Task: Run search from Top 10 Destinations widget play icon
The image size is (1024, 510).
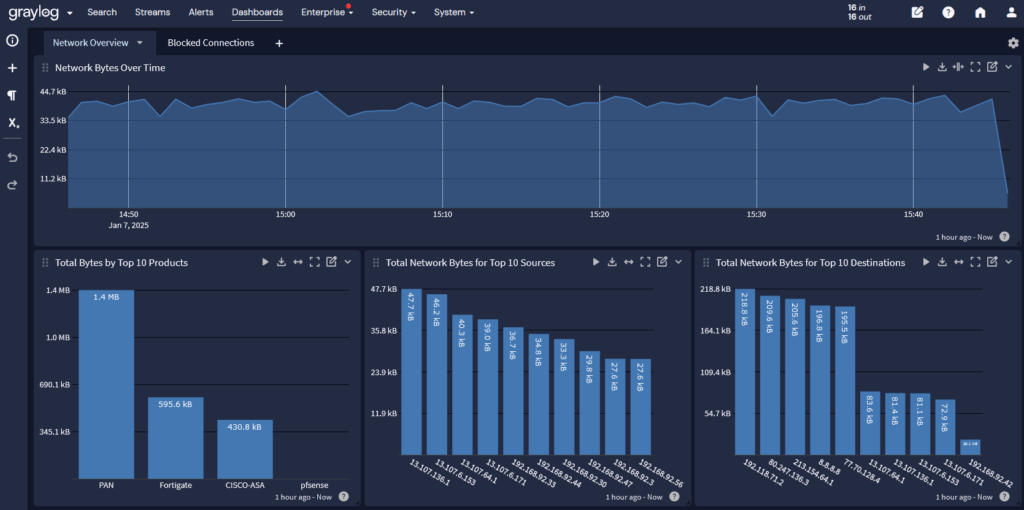Action: tap(926, 262)
